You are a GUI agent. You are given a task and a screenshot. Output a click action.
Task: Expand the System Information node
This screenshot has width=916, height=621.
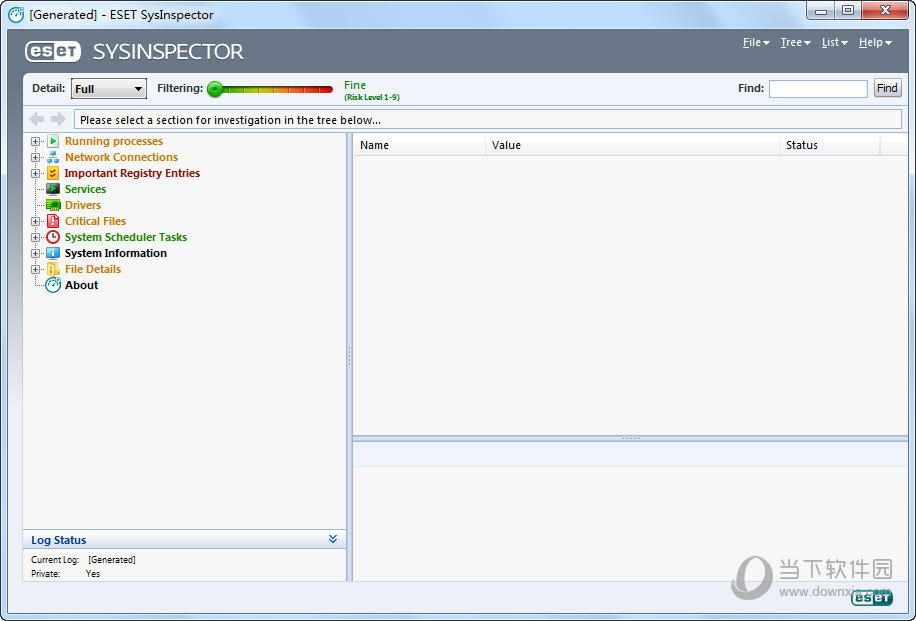36,254
